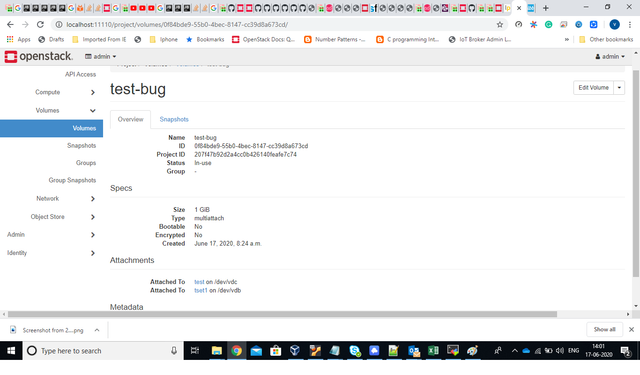The height and width of the screenshot is (375, 640).
Task: Close the downloads bar
Action: coord(631,329)
